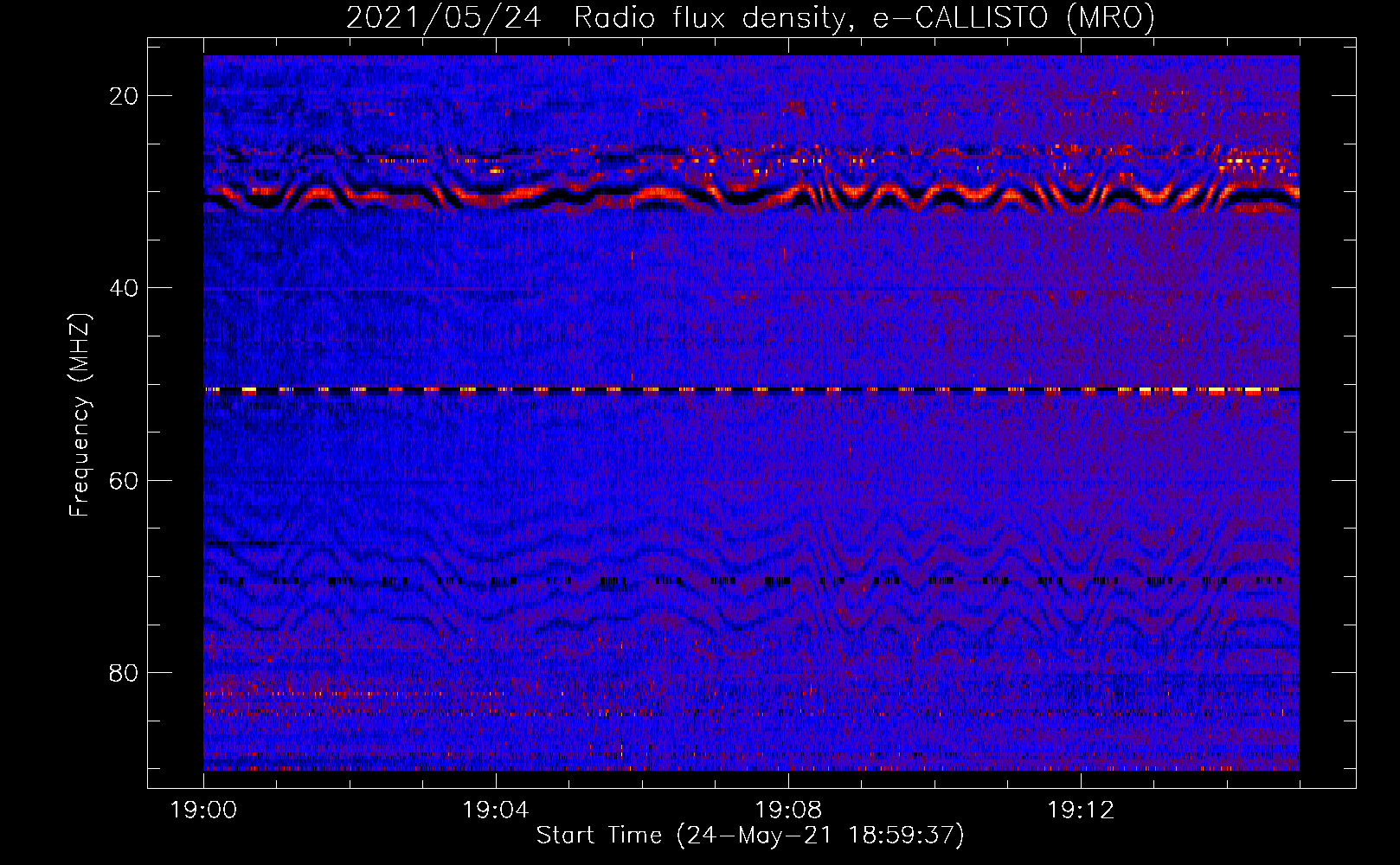Click the 20 MHz frequency tick label
This screenshot has height=865, width=1400.
(125, 95)
